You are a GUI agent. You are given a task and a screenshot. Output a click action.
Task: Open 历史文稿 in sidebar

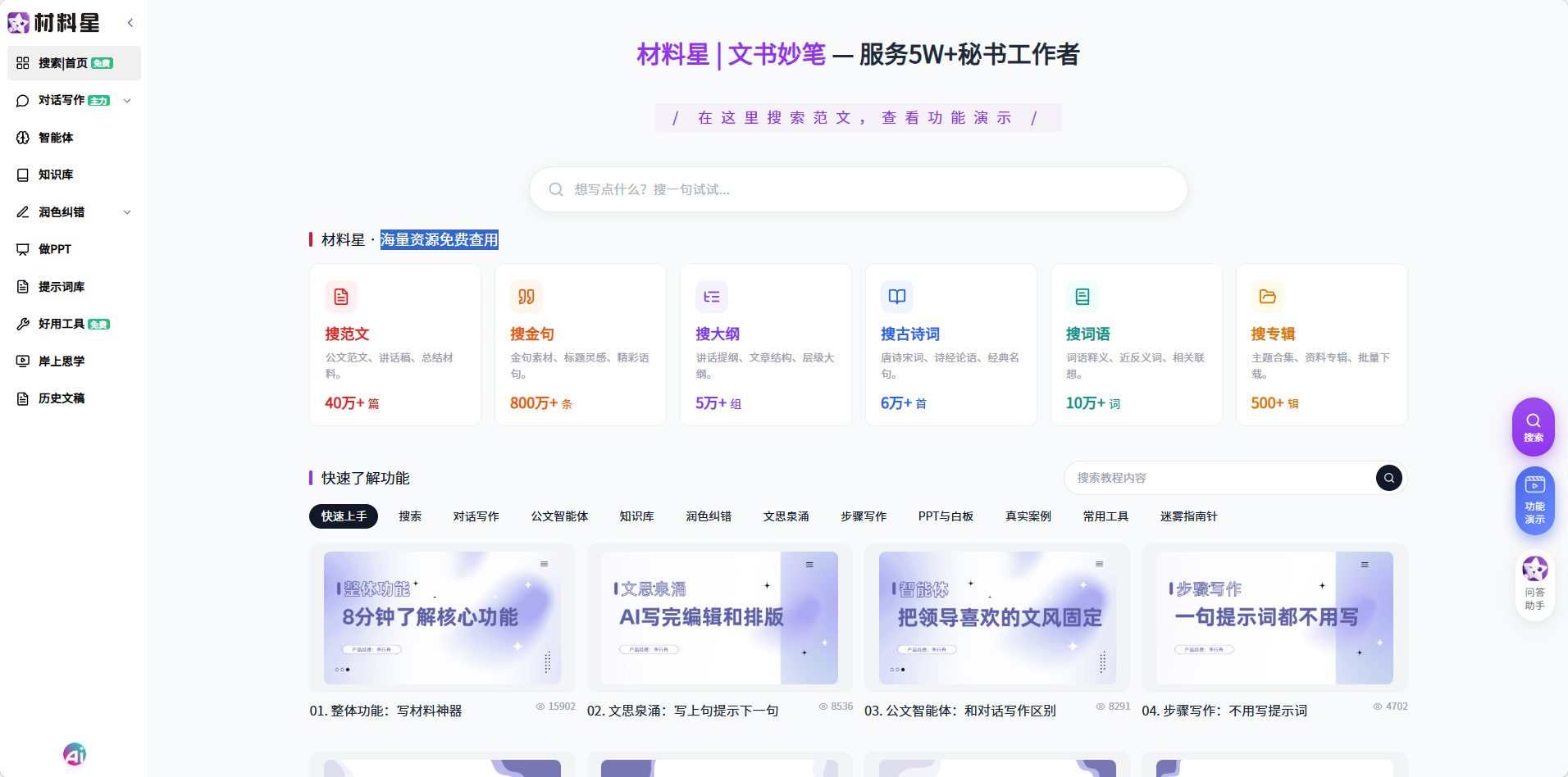tap(74, 398)
